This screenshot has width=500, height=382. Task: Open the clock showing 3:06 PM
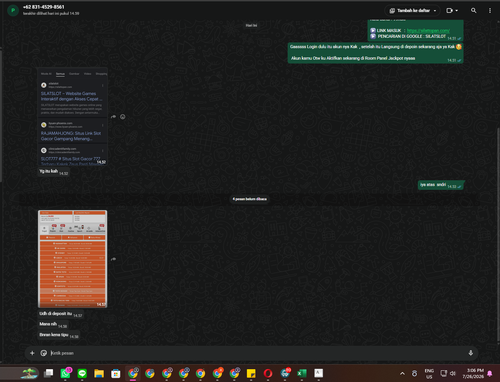[473, 373]
